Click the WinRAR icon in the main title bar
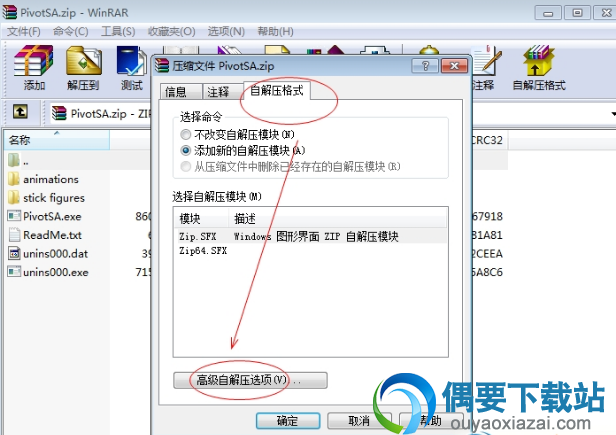 click(x=9, y=12)
